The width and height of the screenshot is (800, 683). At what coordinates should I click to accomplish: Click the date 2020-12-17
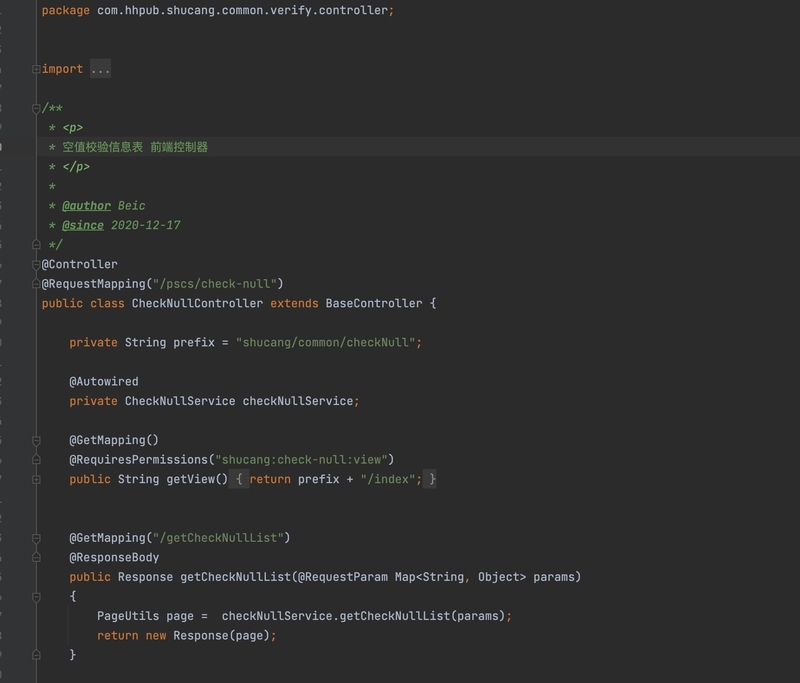[145, 225]
